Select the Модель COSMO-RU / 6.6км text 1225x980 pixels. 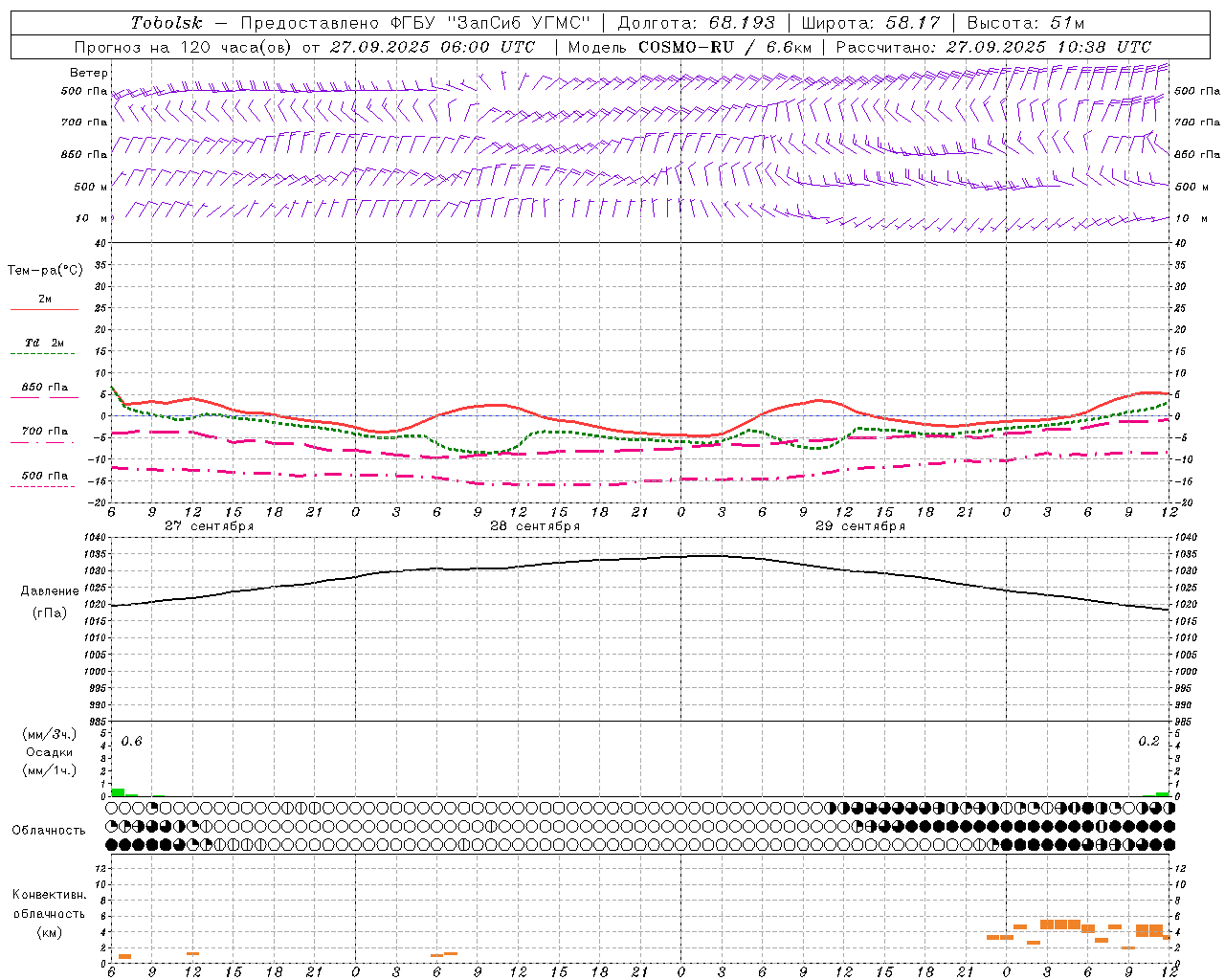pos(690,47)
